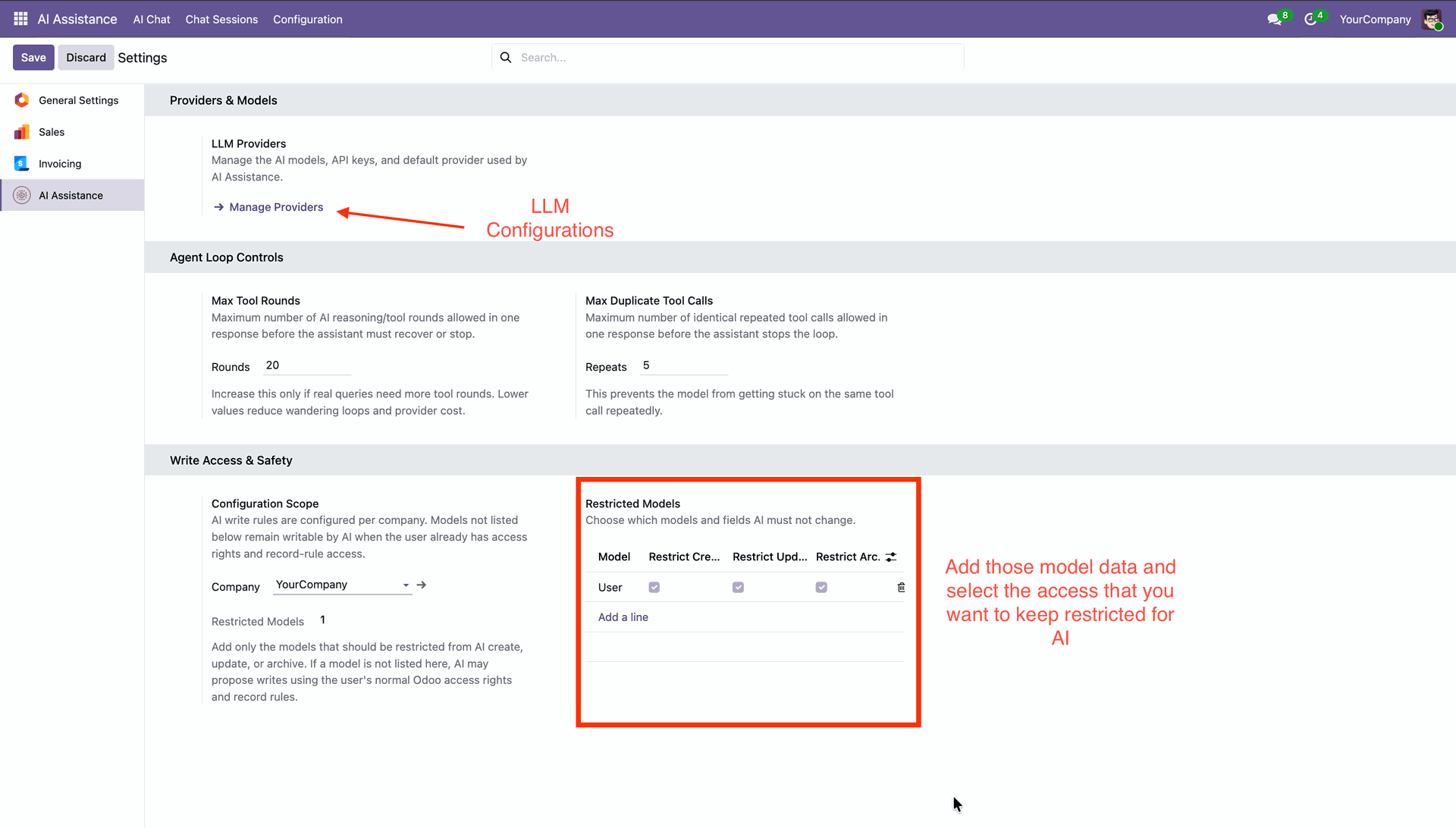Screen dimensions: 1456x828
Task: Open the chat messages icon with badge
Action: tap(1275, 19)
